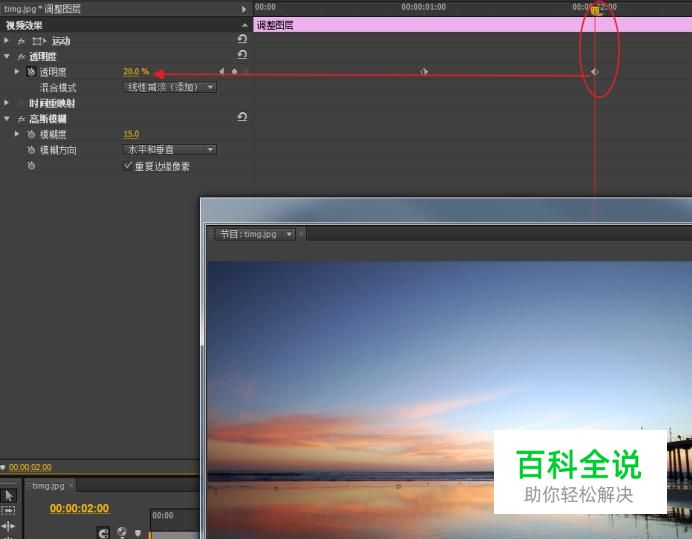Toggle animation stopwatch for 透明度
The image size is (692, 539).
[31, 72]
